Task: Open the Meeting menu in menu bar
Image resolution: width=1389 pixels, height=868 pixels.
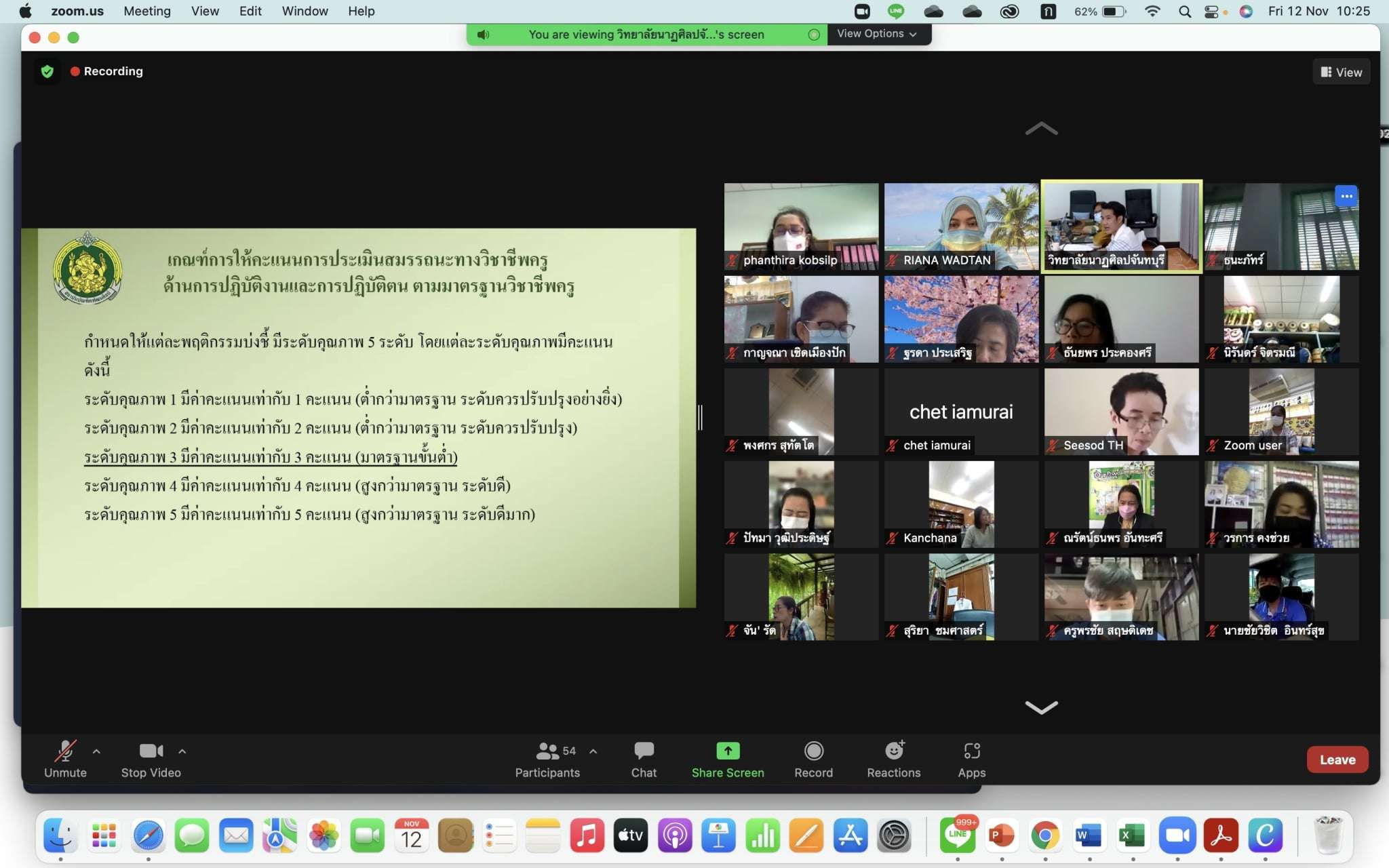Action: tap(146, 11)
